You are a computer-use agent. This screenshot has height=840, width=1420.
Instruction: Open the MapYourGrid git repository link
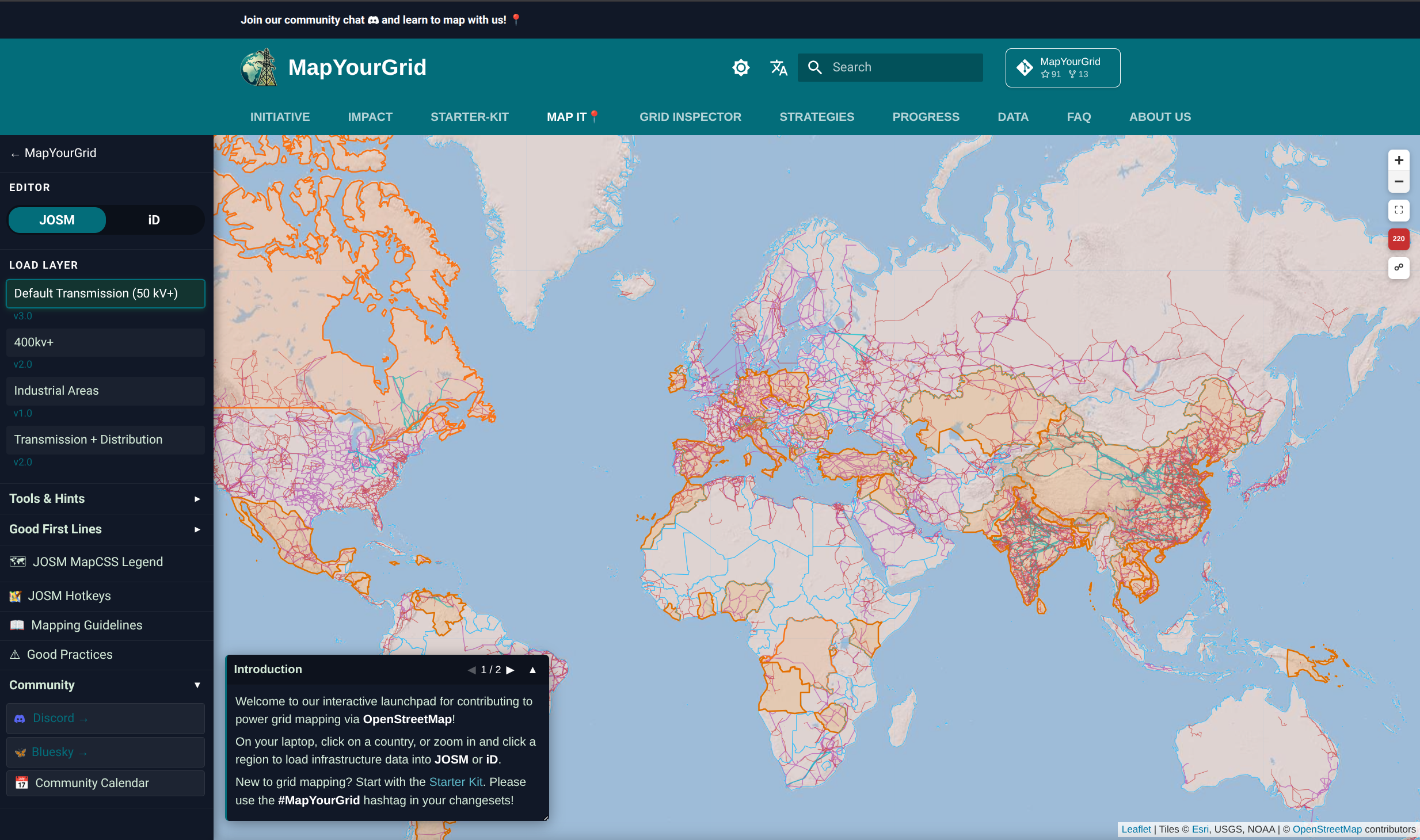(1063, 67)
